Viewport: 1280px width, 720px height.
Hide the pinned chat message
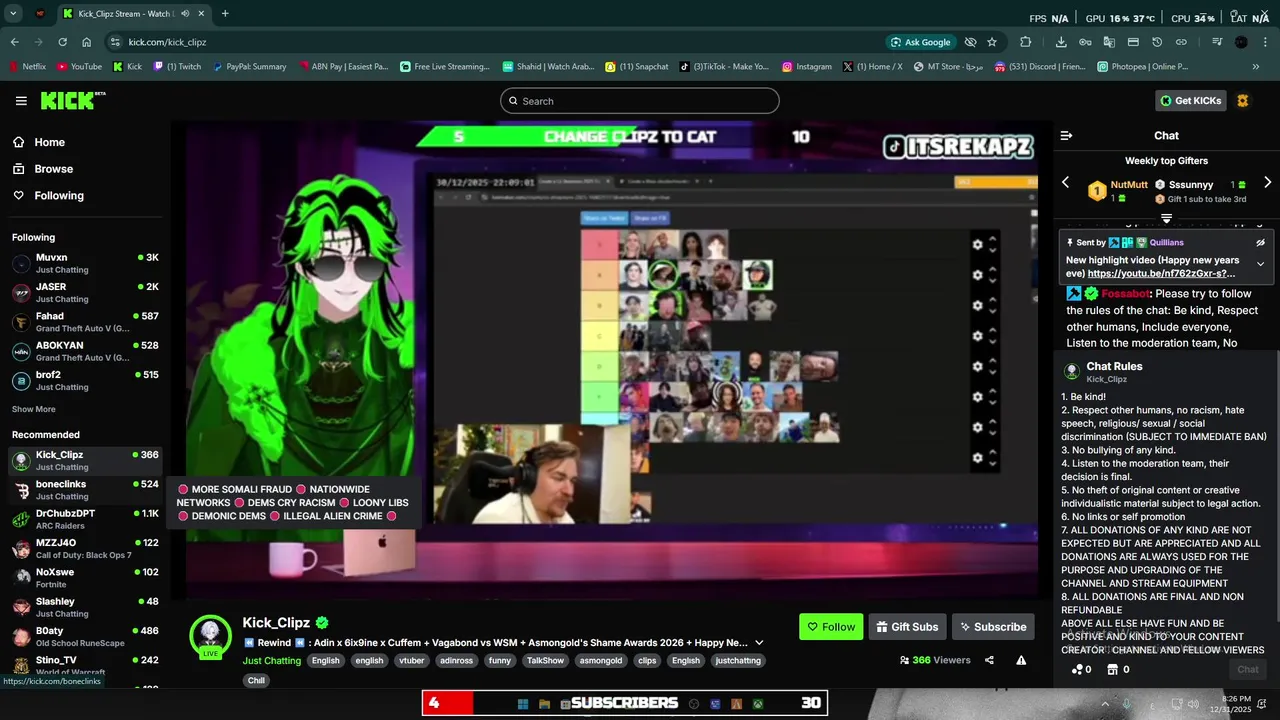pos(1260,243)
